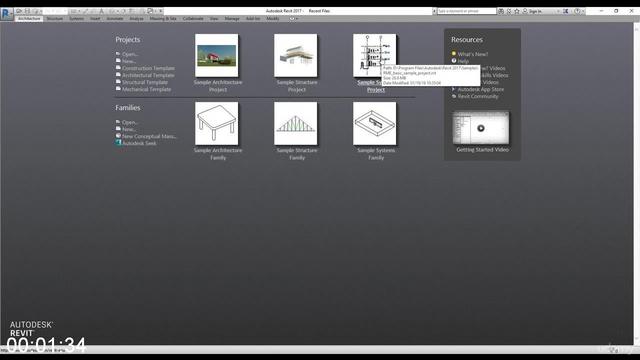This screenshot has height=360, width=640.
Task: Open the Add-Ins ribbon tab
Action: click(x=253, y=18)
